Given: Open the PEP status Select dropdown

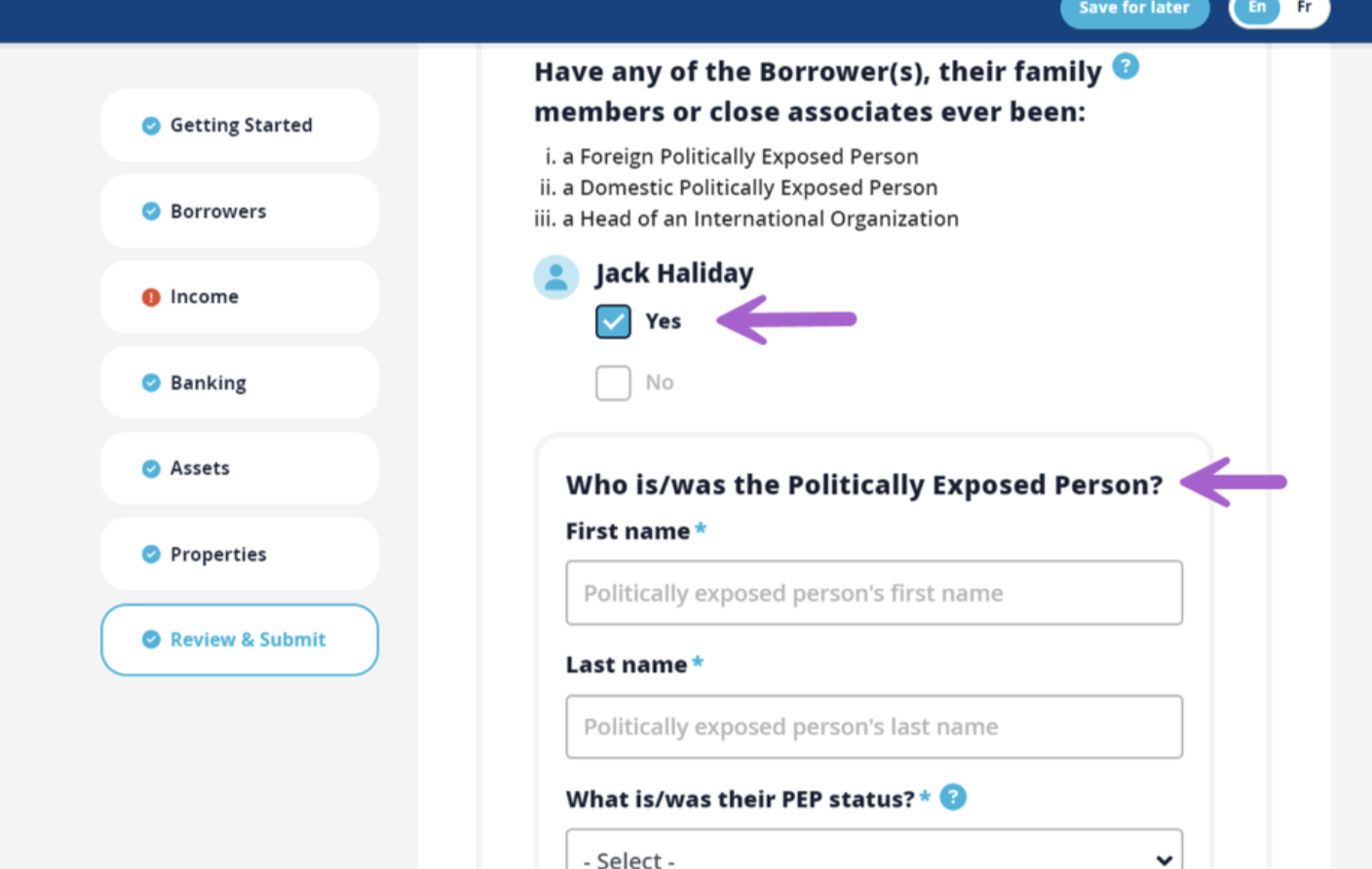Looking at the screenshot, I should pyautogui.click(x=873, y=853).
